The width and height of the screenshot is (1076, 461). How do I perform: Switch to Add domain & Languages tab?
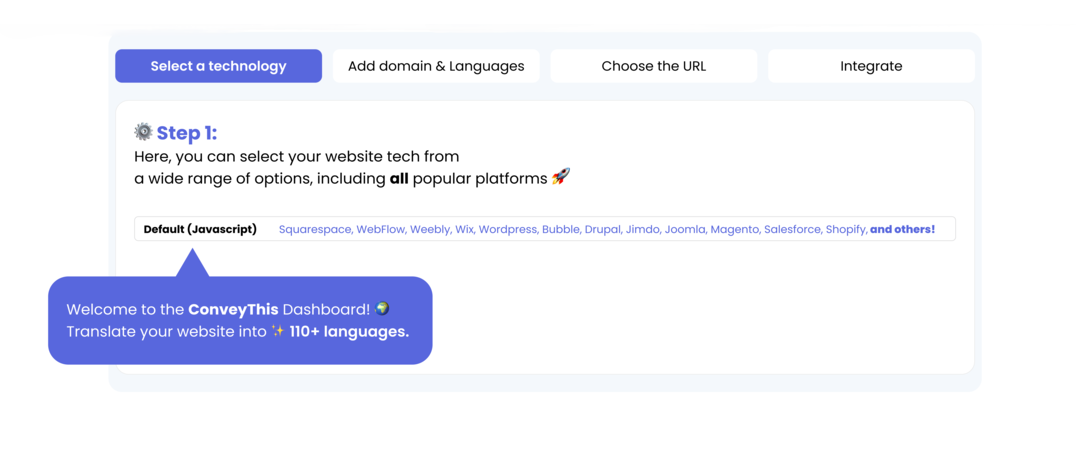(x=436, y=66)
